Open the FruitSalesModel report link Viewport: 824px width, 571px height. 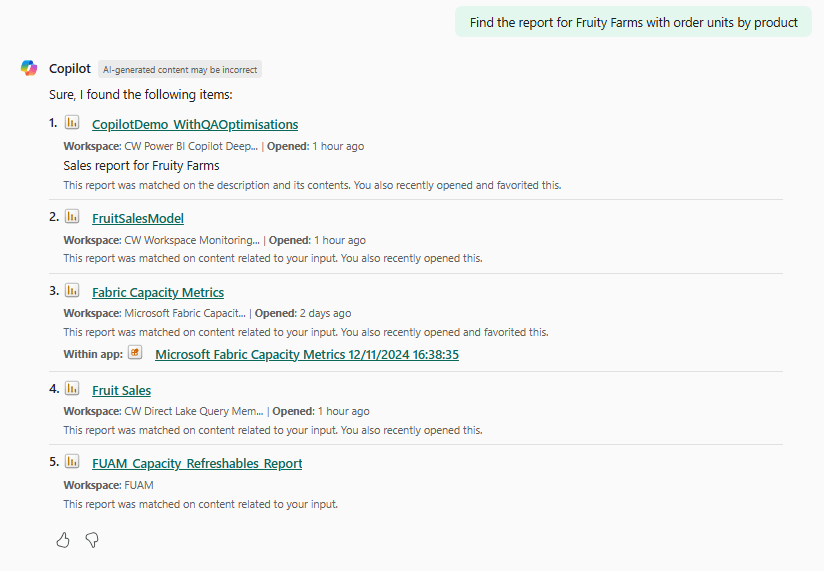[x=138, y=219]
